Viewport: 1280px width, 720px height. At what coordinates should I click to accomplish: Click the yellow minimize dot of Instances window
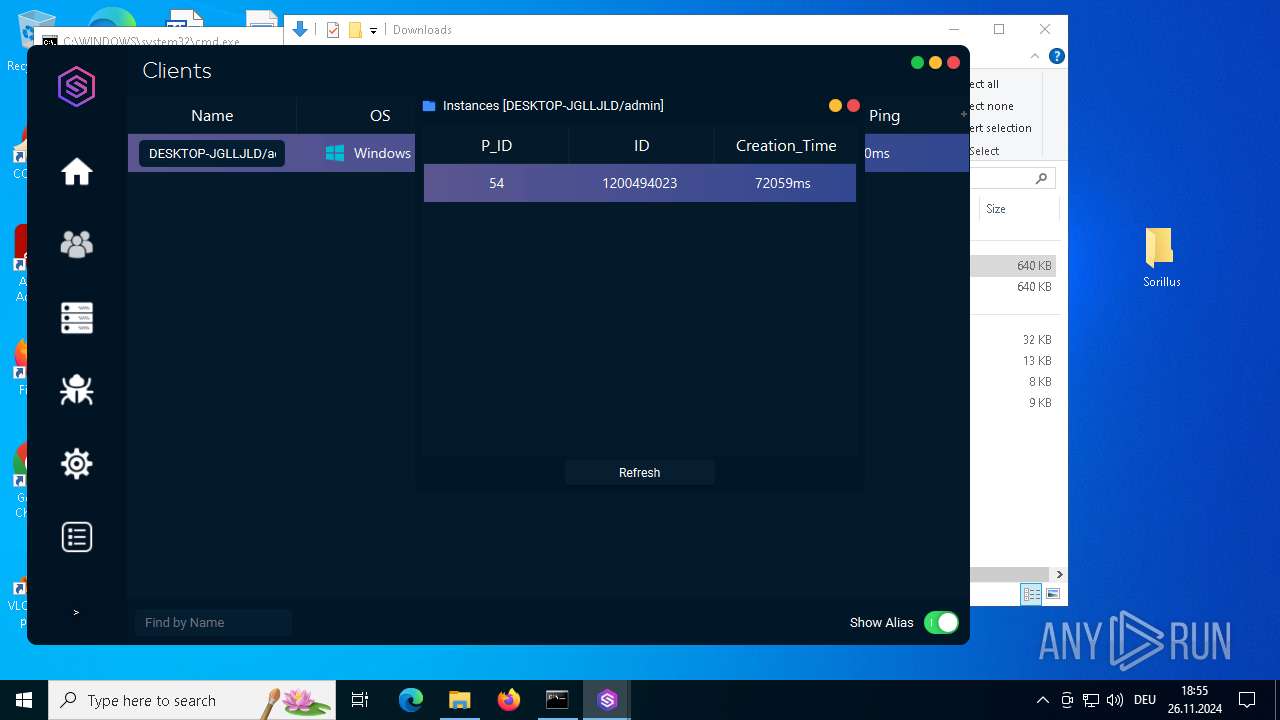coord(835,105)
